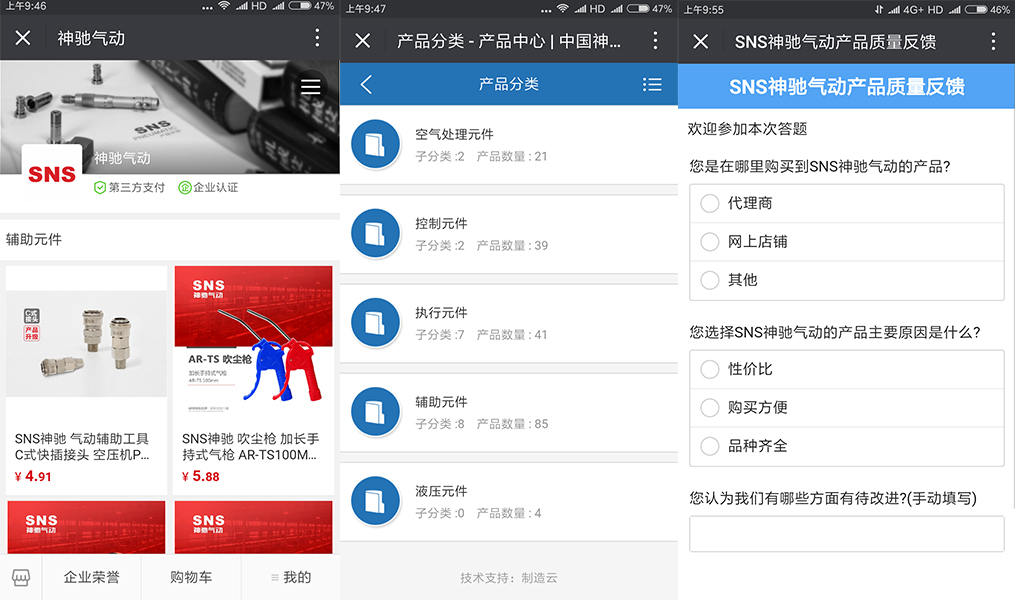Viewport: 1015px width, 600px height.
Task: Select the 欢迎参加本次答题 text
Action: pyautogui.click(x=747, y=129)
